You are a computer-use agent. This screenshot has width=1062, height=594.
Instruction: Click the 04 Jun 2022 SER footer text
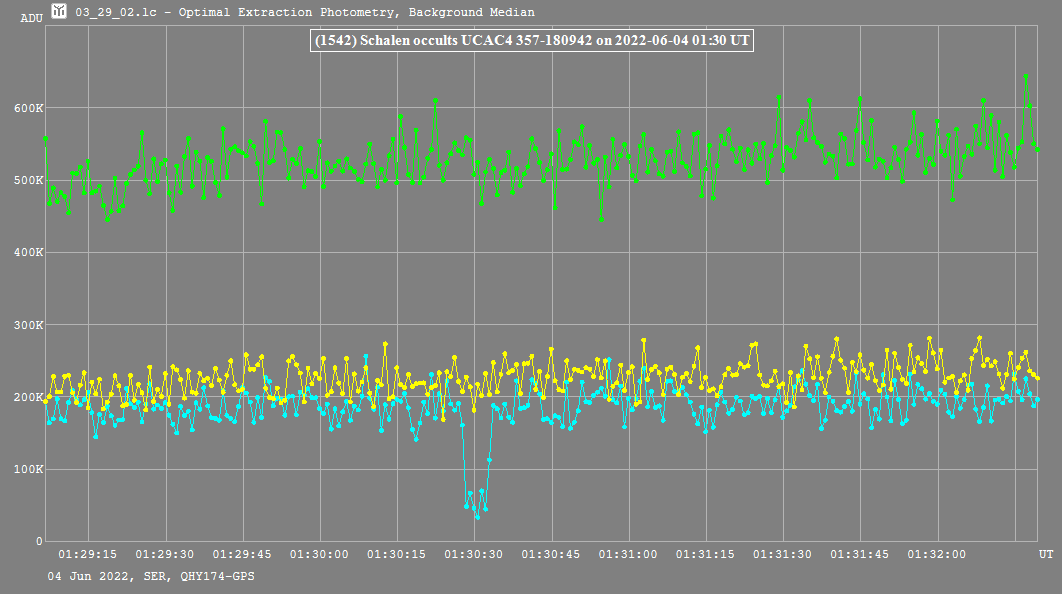coord(143,577)
